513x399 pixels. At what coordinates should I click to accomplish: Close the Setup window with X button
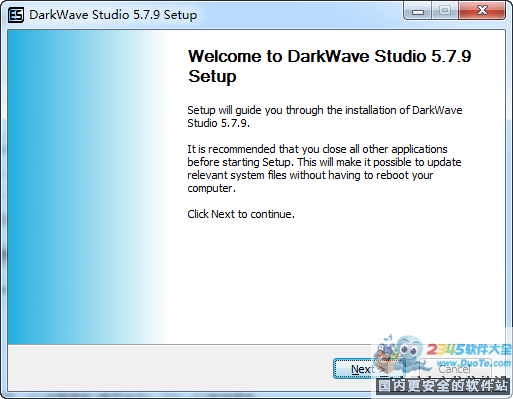click(482, 11)
